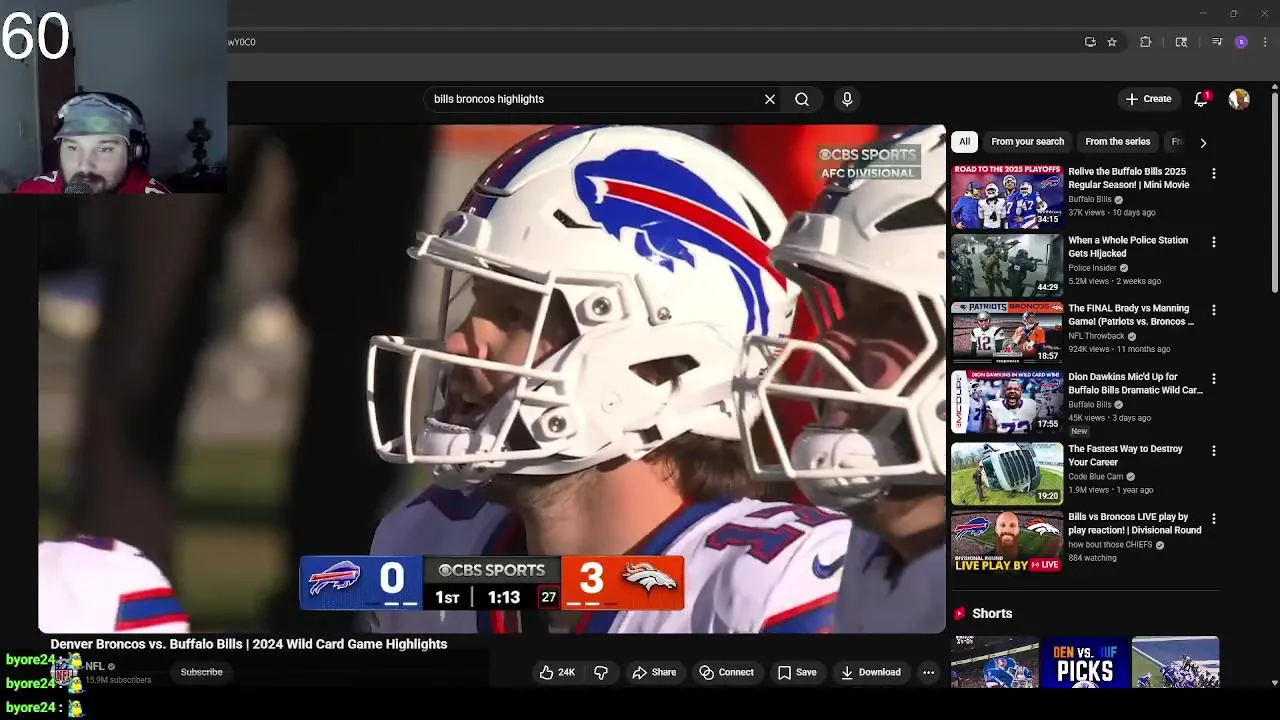Dislike the video with thumbs down
The height and width of the screenshot is (720, 1280).
601,672
